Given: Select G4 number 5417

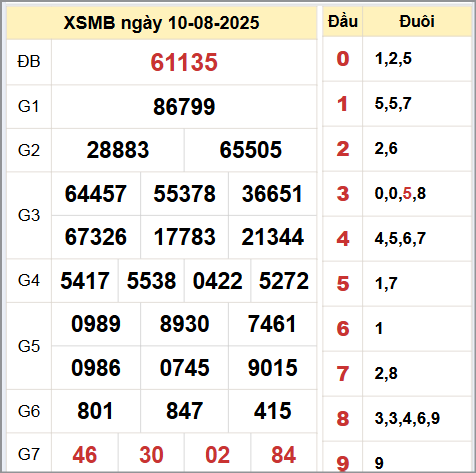Looking at the screenshot, I should pos(85,281).
